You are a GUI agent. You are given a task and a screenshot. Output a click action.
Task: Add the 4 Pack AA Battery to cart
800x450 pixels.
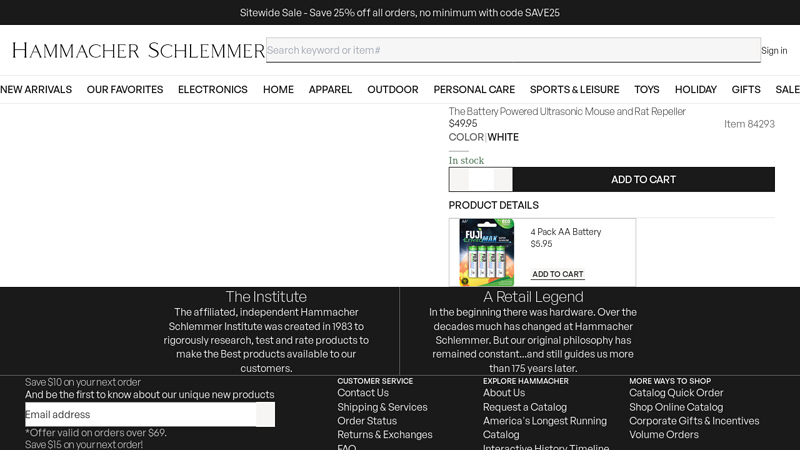click(x=558, y=274)
